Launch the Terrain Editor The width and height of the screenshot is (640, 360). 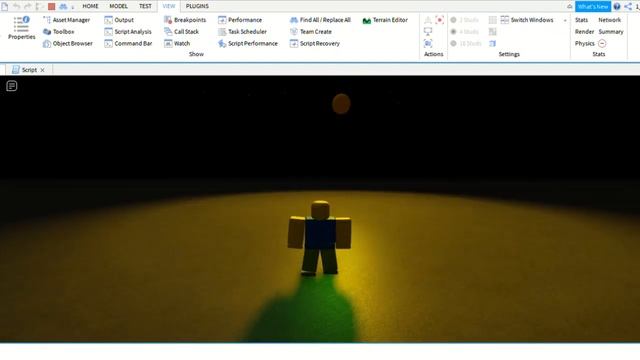tap(385, 20)
